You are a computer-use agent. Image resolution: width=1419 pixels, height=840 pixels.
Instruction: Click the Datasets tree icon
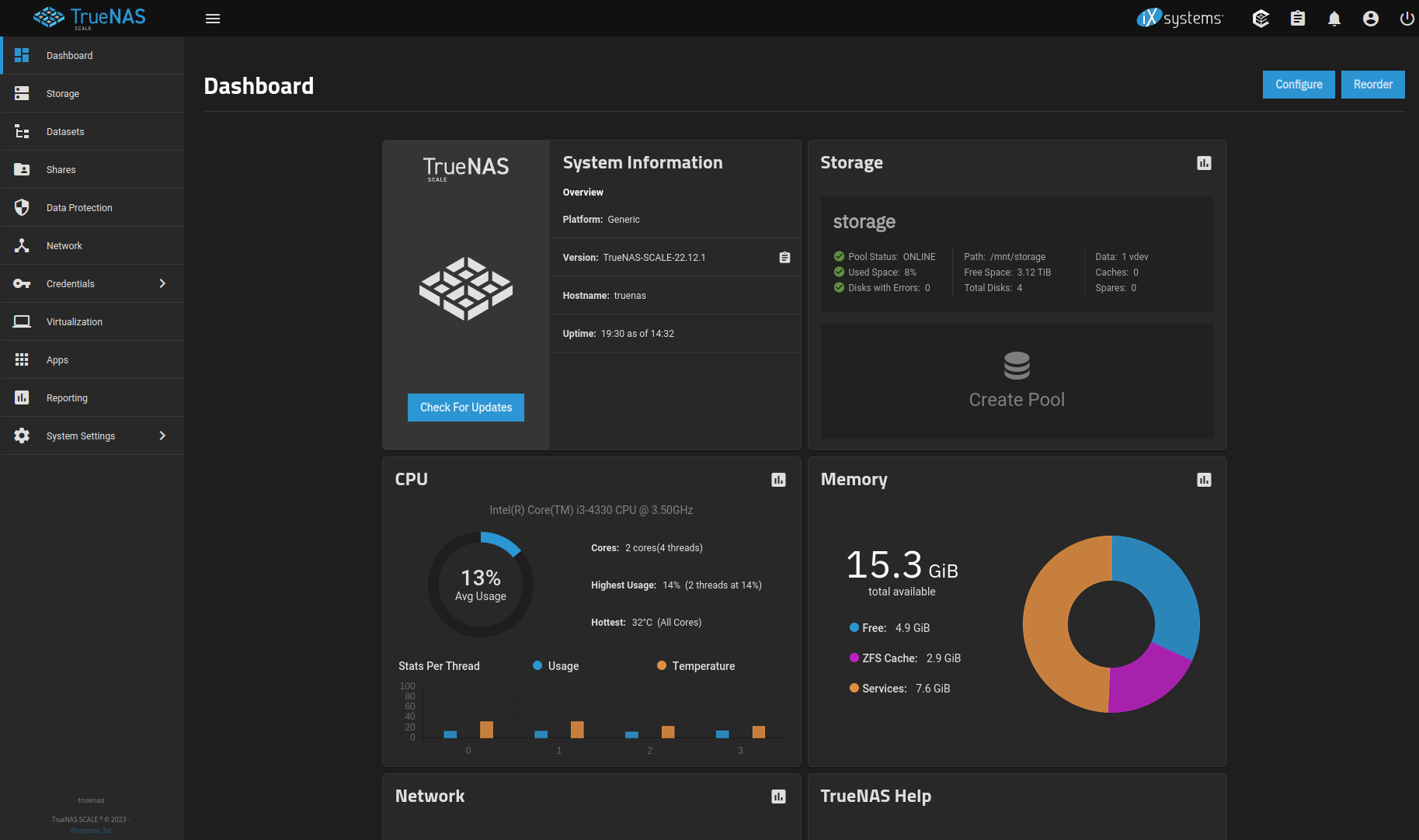pyautogui.click(x=22, y=131)
